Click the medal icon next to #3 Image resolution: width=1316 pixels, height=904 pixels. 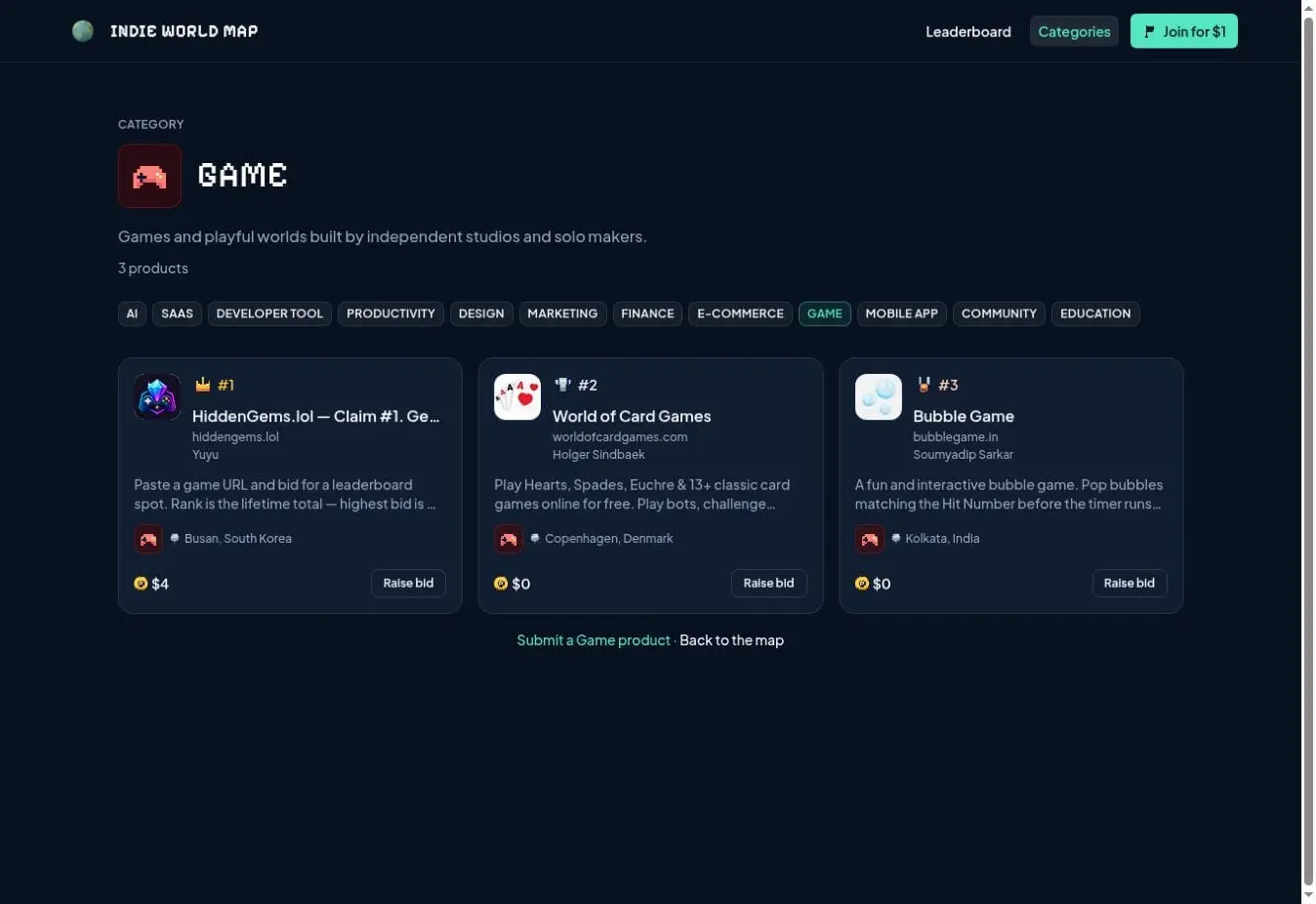[924, 385]
